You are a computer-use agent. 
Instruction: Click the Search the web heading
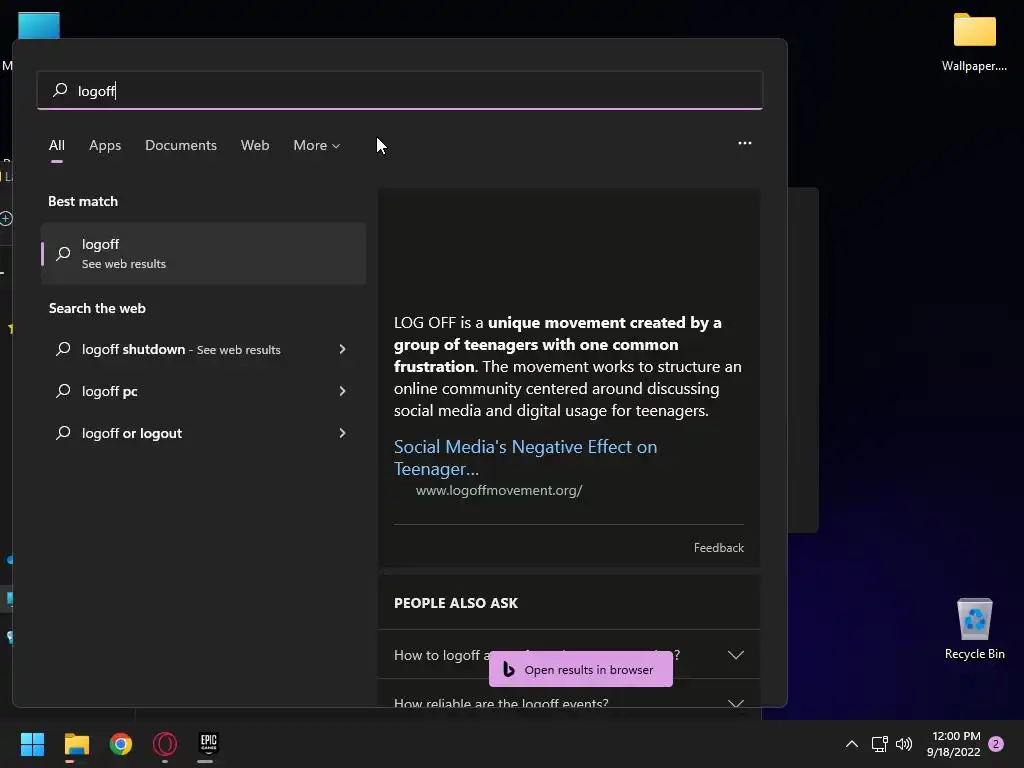point(97,308)
